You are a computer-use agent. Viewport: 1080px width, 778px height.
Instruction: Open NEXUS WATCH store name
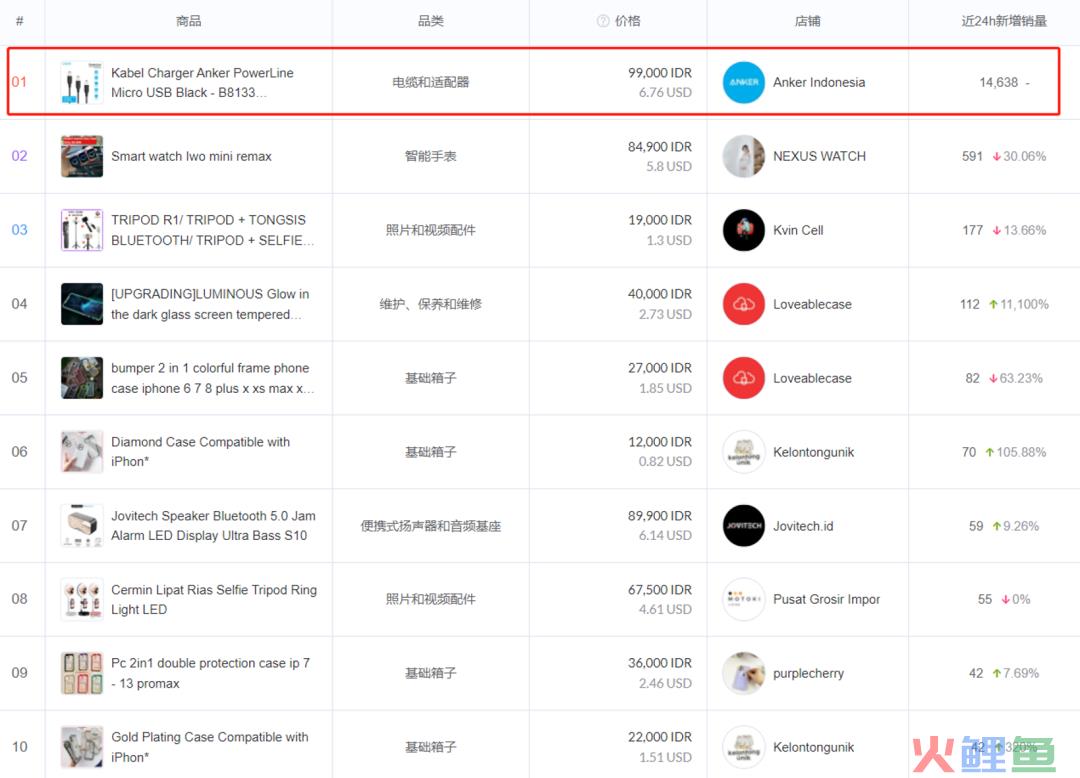click(x=819, y=156)
